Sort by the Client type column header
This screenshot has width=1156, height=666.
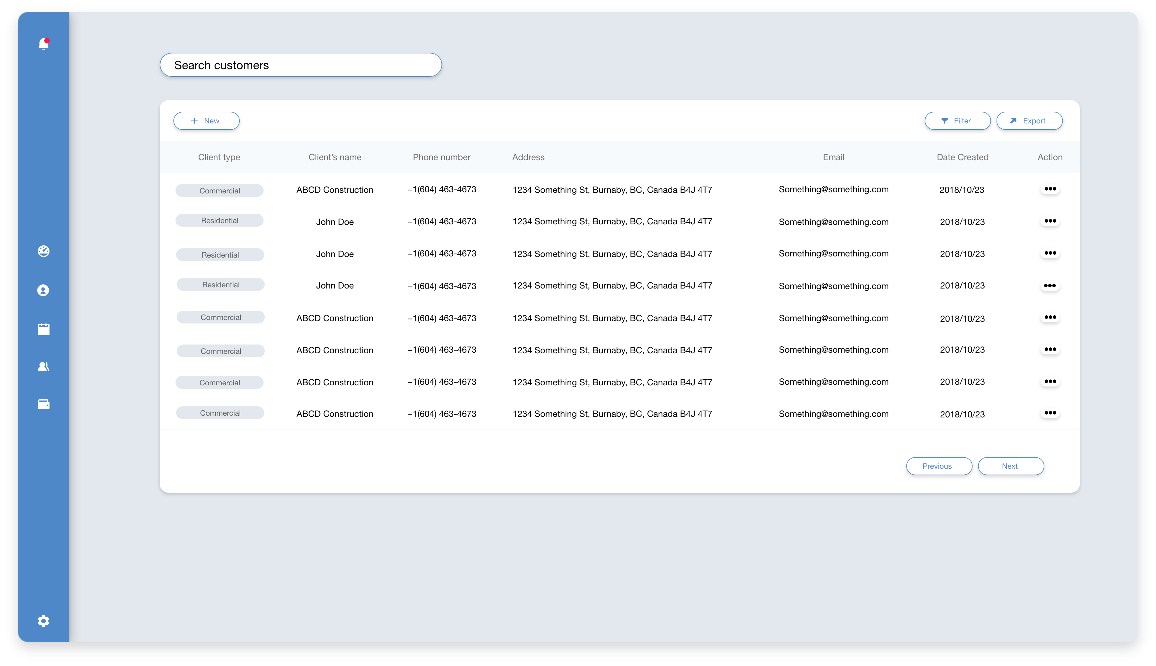pyautogui.click(x=219, y=157)
